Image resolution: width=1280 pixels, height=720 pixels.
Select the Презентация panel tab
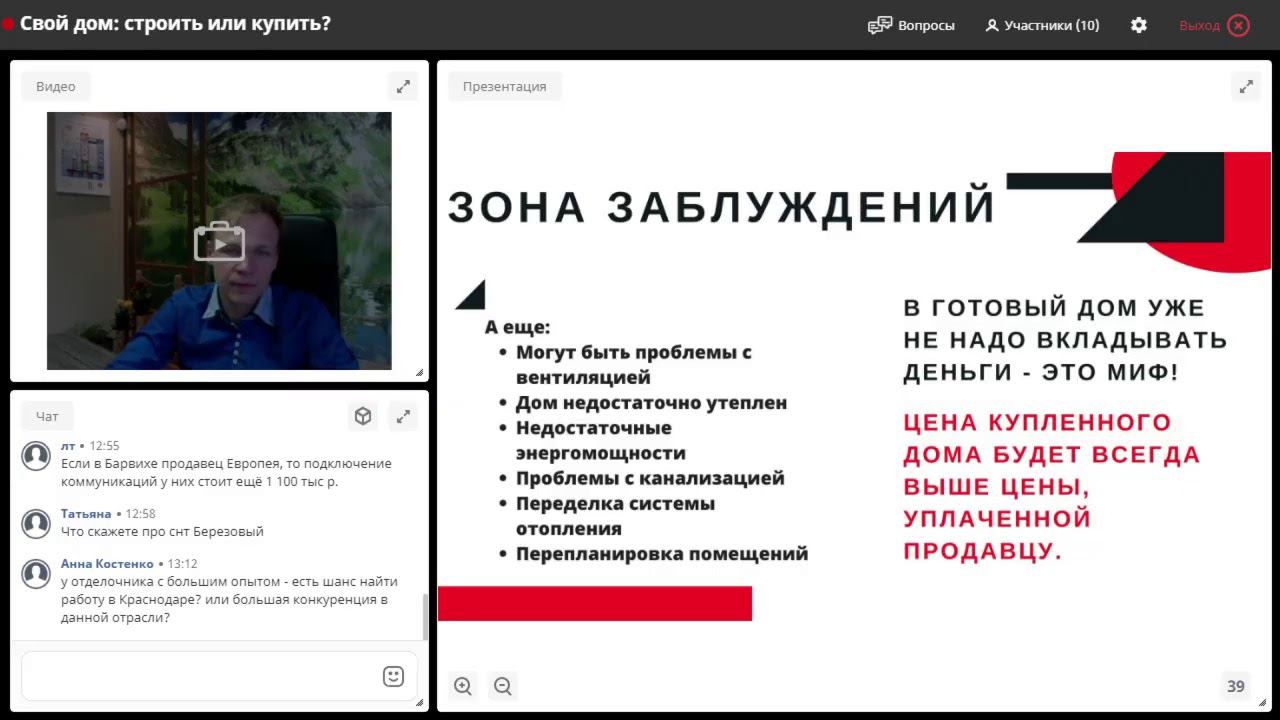tap(505, 87)
